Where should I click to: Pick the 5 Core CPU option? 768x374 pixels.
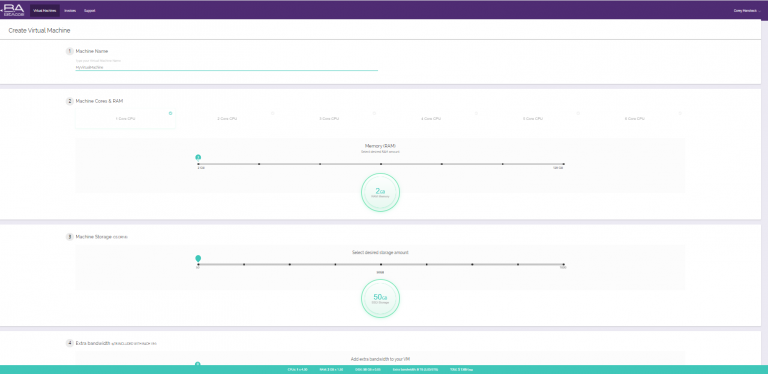(x=533, y=119)
